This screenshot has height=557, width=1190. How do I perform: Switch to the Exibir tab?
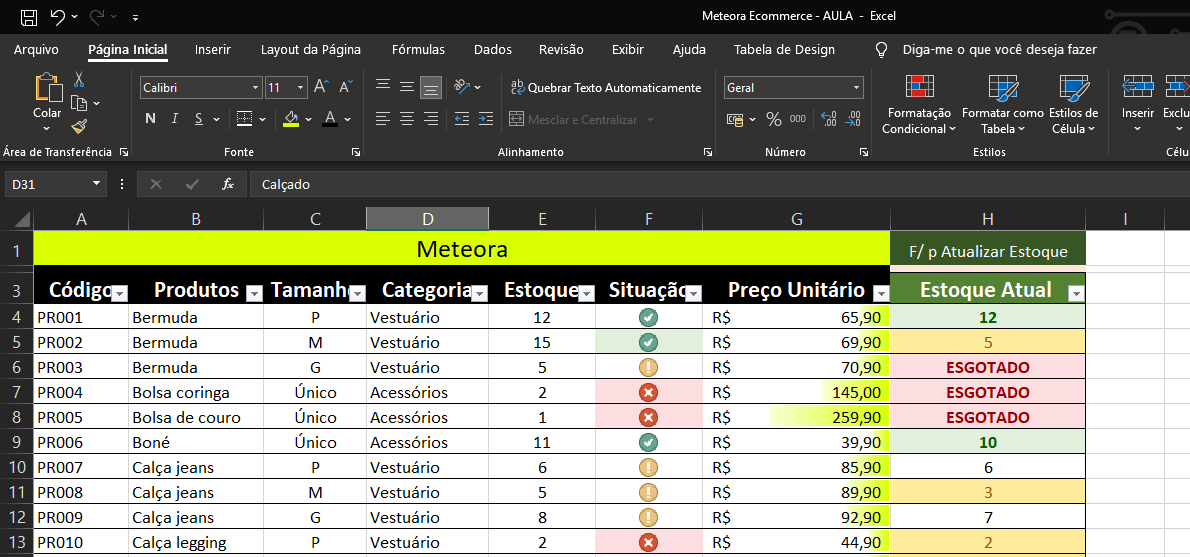628,50
